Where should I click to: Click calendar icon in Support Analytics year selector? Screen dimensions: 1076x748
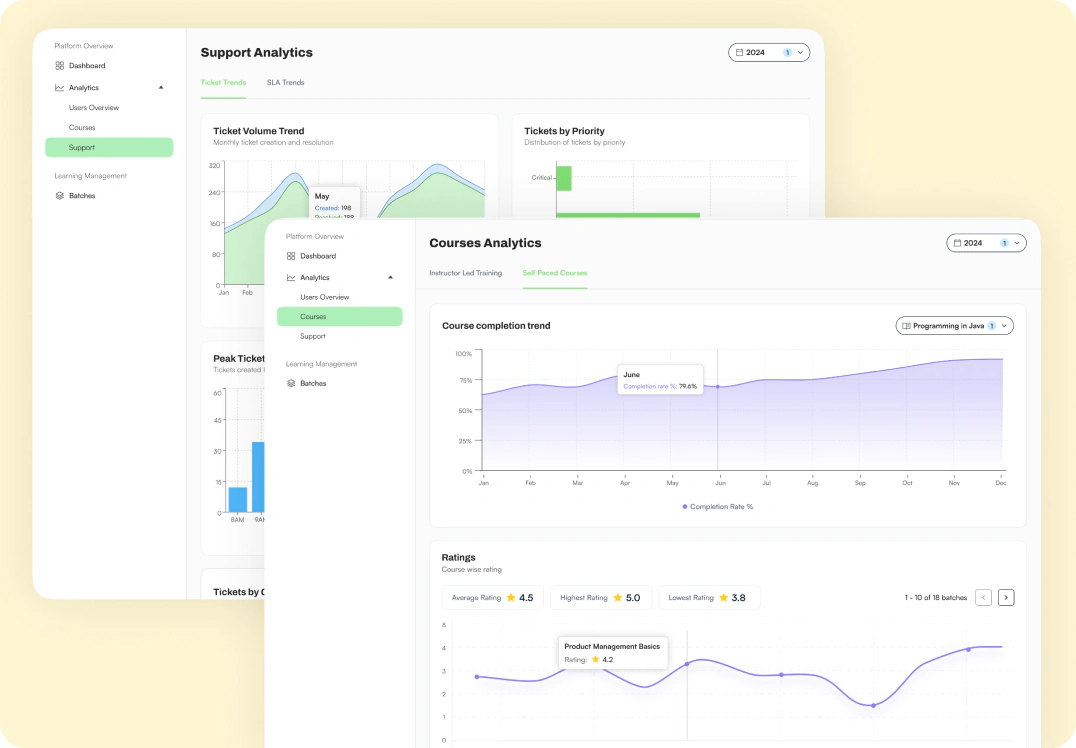pyautogui.click(x=740, y=53)
